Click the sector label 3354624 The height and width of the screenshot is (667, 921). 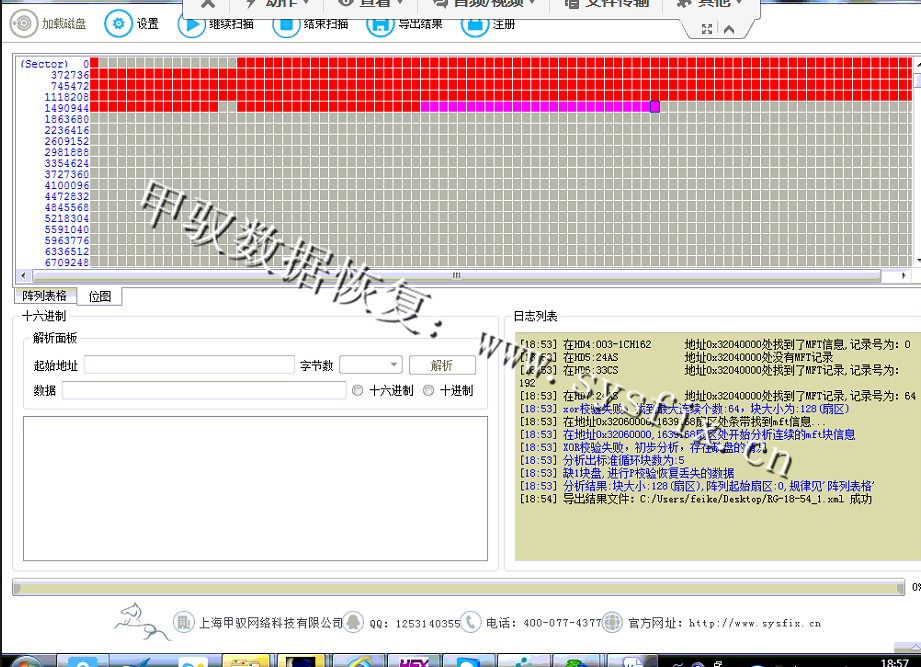point(67,163)
